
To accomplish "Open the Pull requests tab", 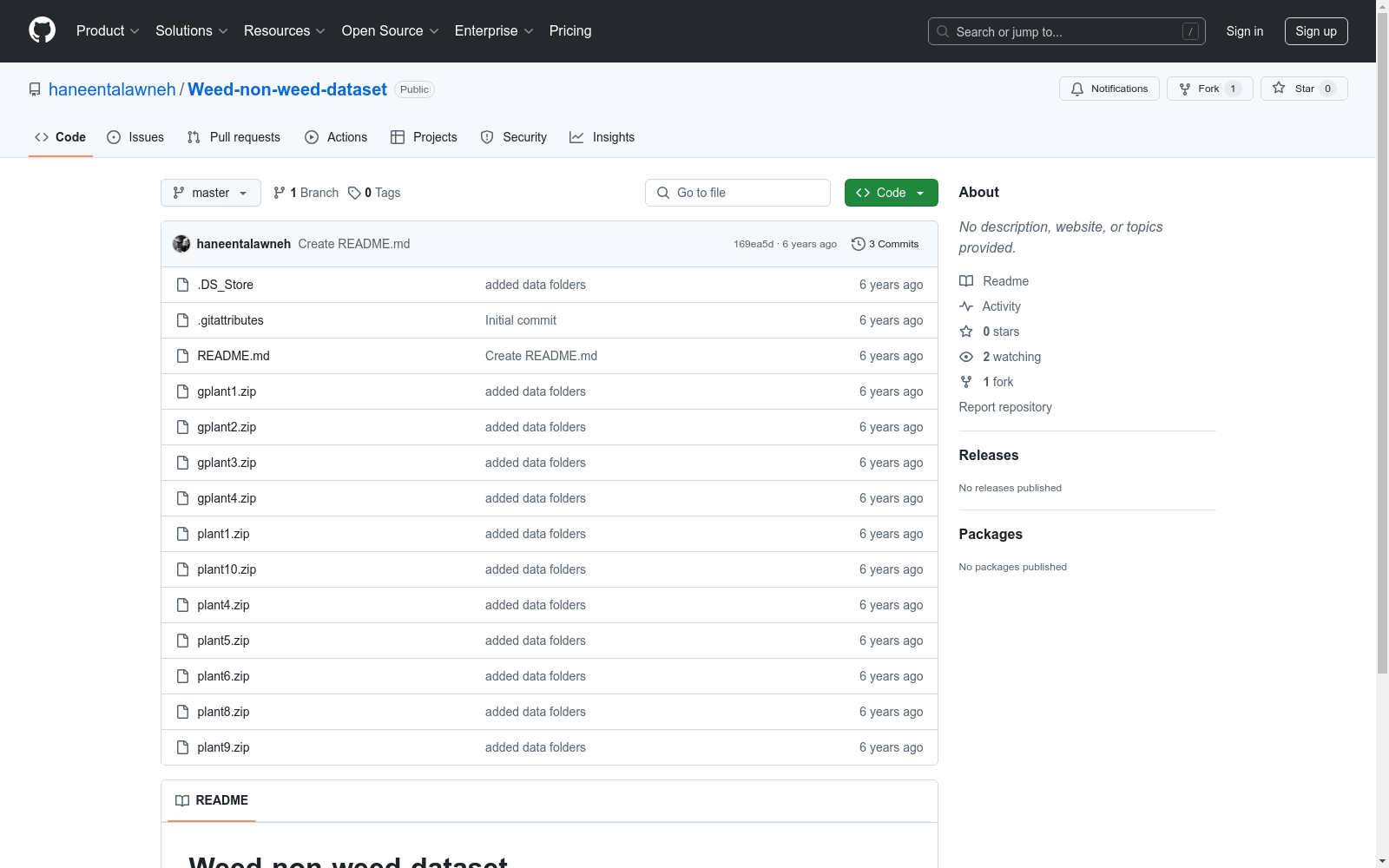I will [234, 137].
